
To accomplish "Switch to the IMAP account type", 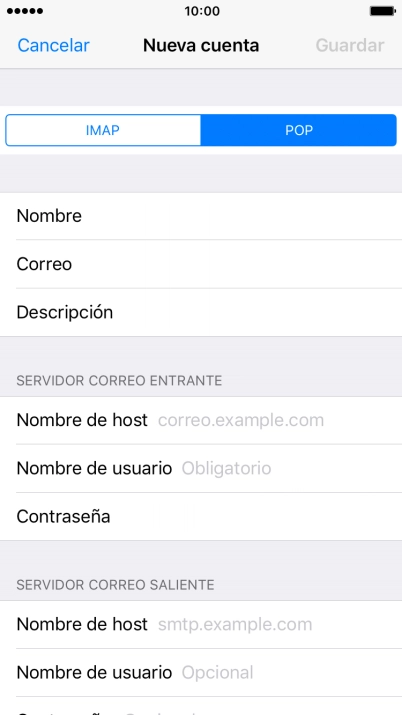I will pyautogui.click(x=103, y=130).
